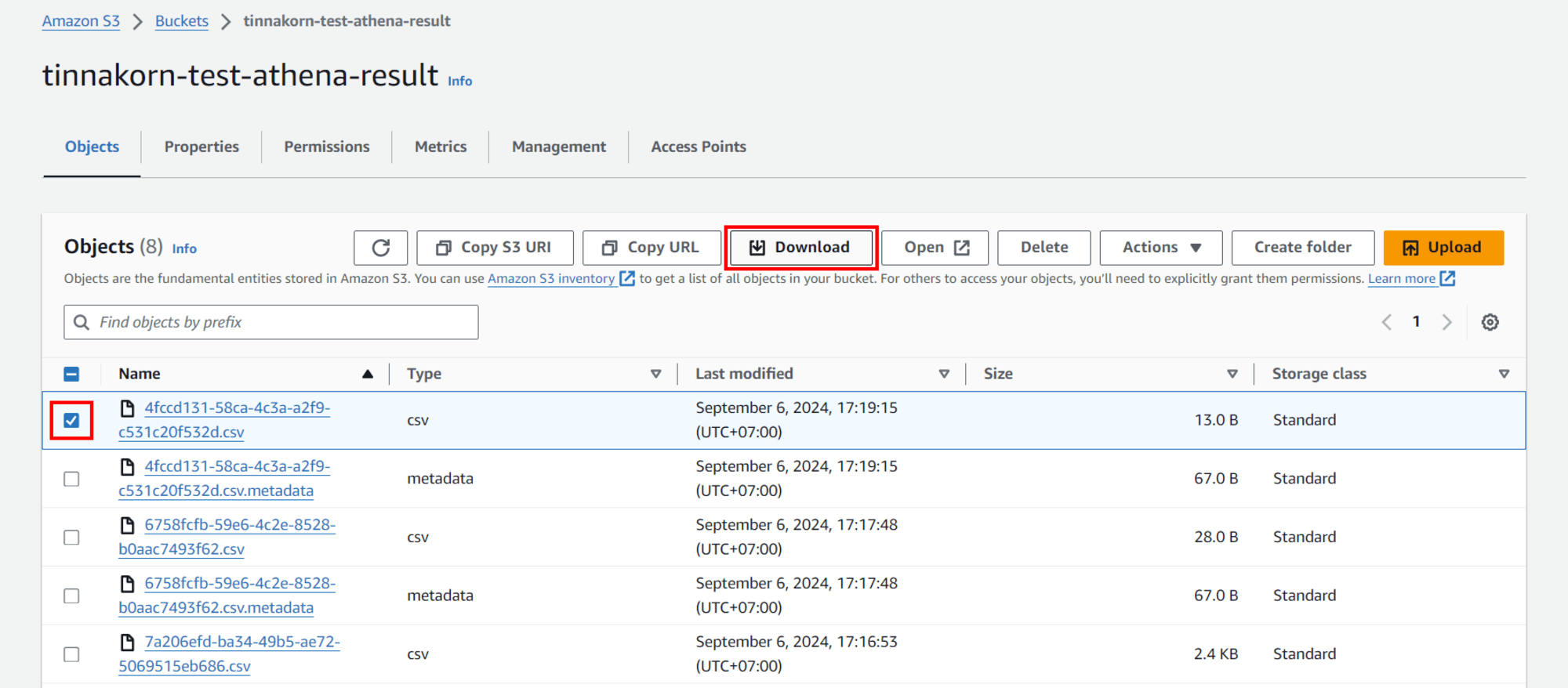Open object b0aac7493f62.csv.metadata link
1568x688 pixels.
point(227,596)
